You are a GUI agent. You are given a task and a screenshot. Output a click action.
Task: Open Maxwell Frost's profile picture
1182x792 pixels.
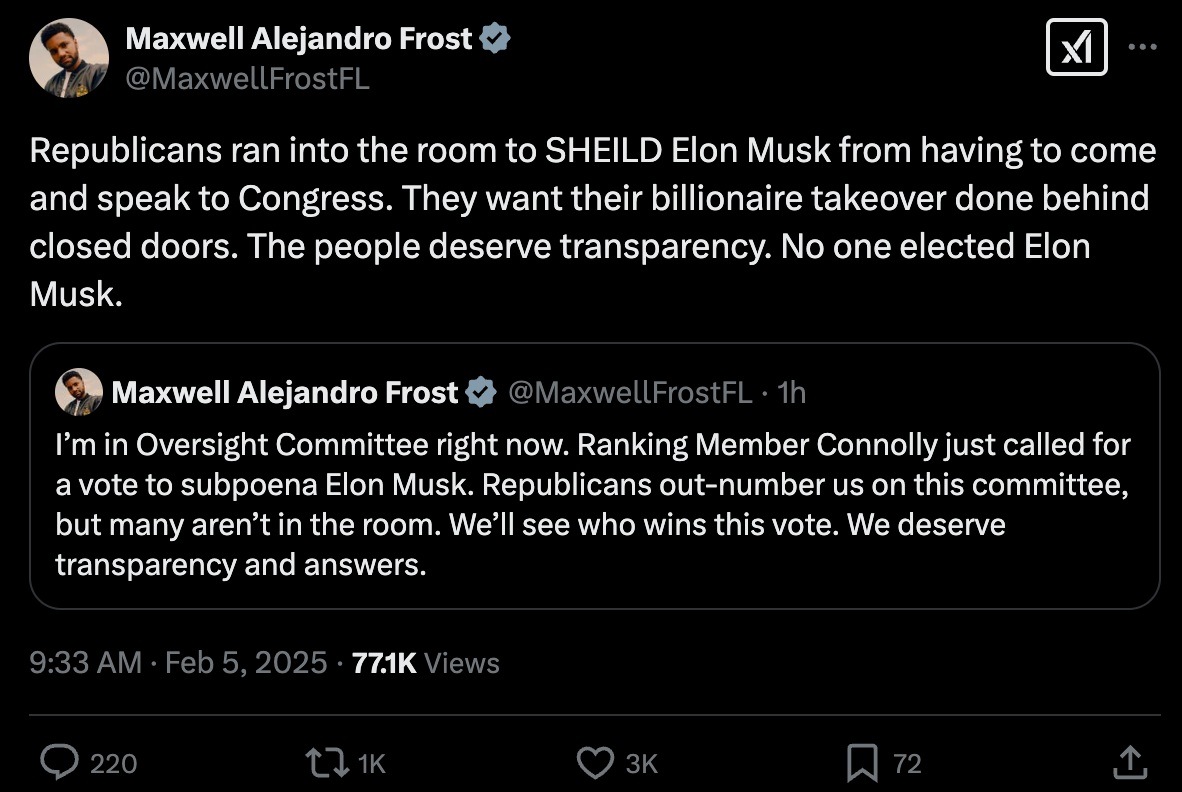tap(68, 55)
